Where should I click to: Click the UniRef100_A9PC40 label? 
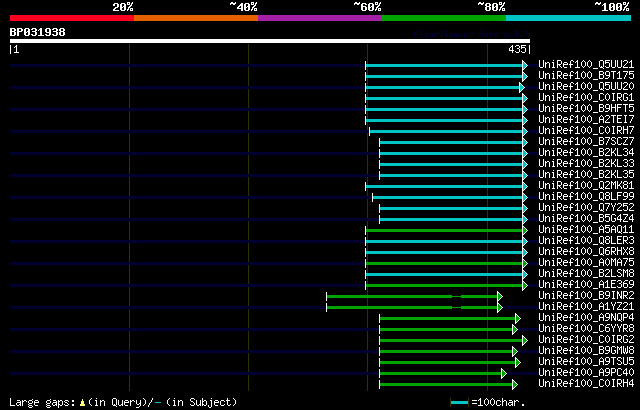point(586,373)
